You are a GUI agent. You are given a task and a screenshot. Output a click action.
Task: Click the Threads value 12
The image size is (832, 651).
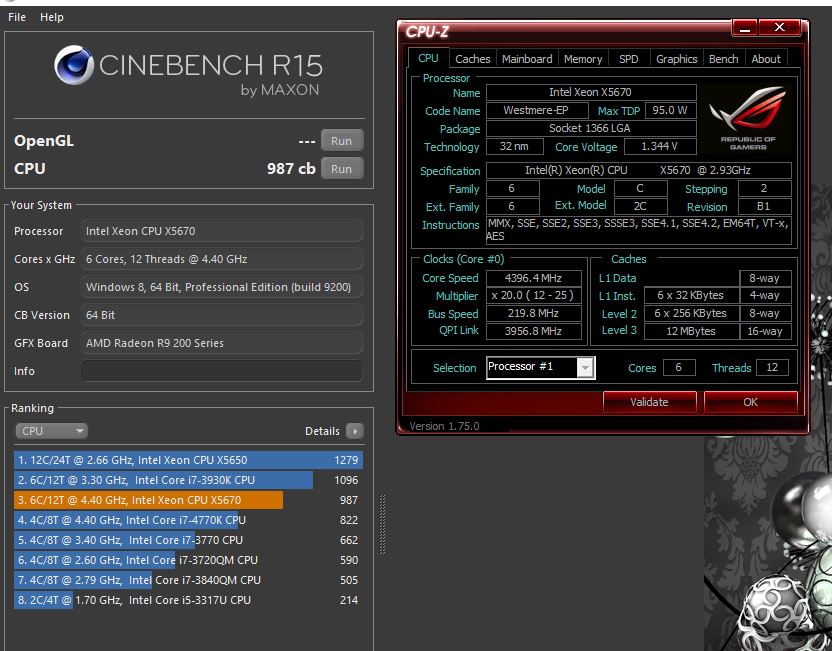(772, 367)
